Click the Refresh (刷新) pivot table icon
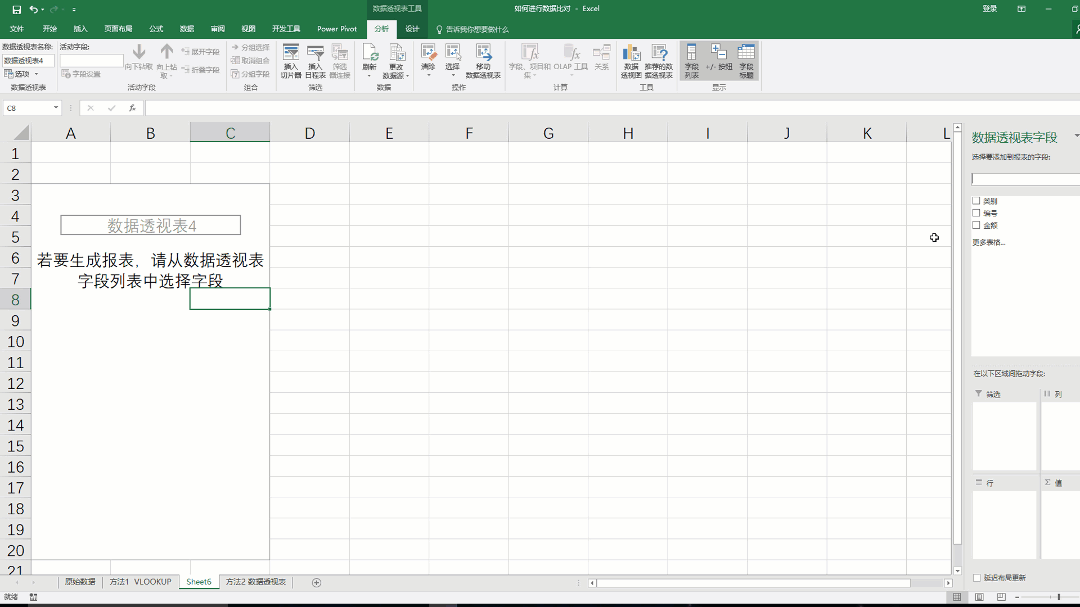This screenshot has height=607, width=1080. (x=369, y=58)
